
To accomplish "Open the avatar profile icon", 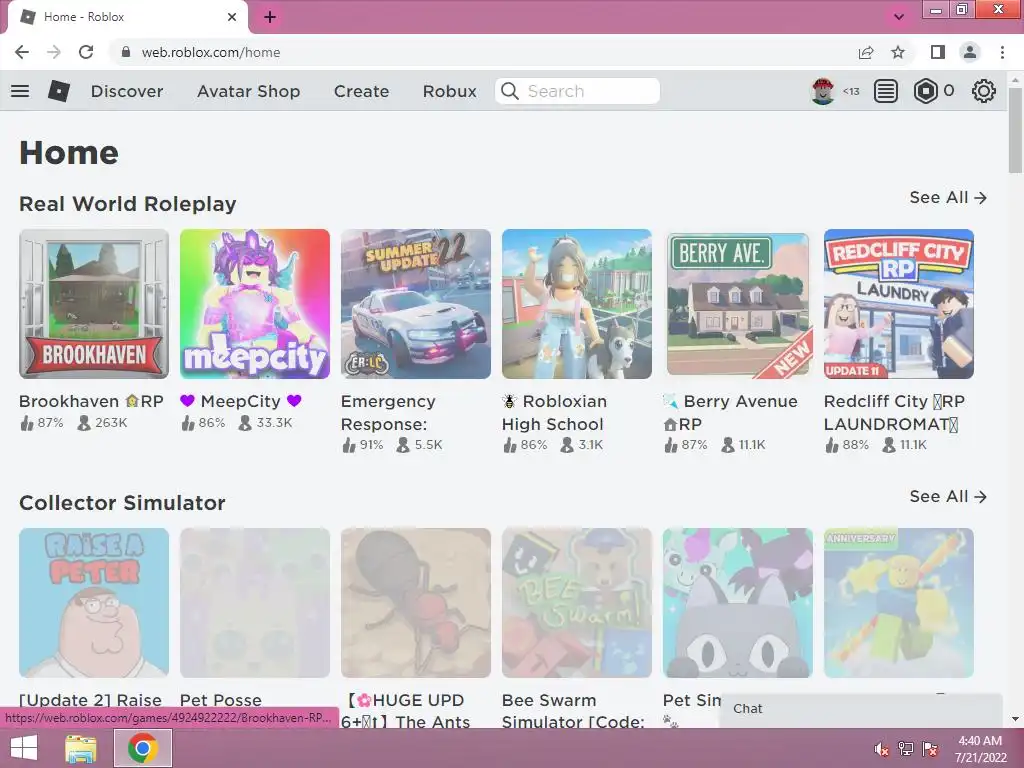I will pyautogui.click(x=823, y=91).
